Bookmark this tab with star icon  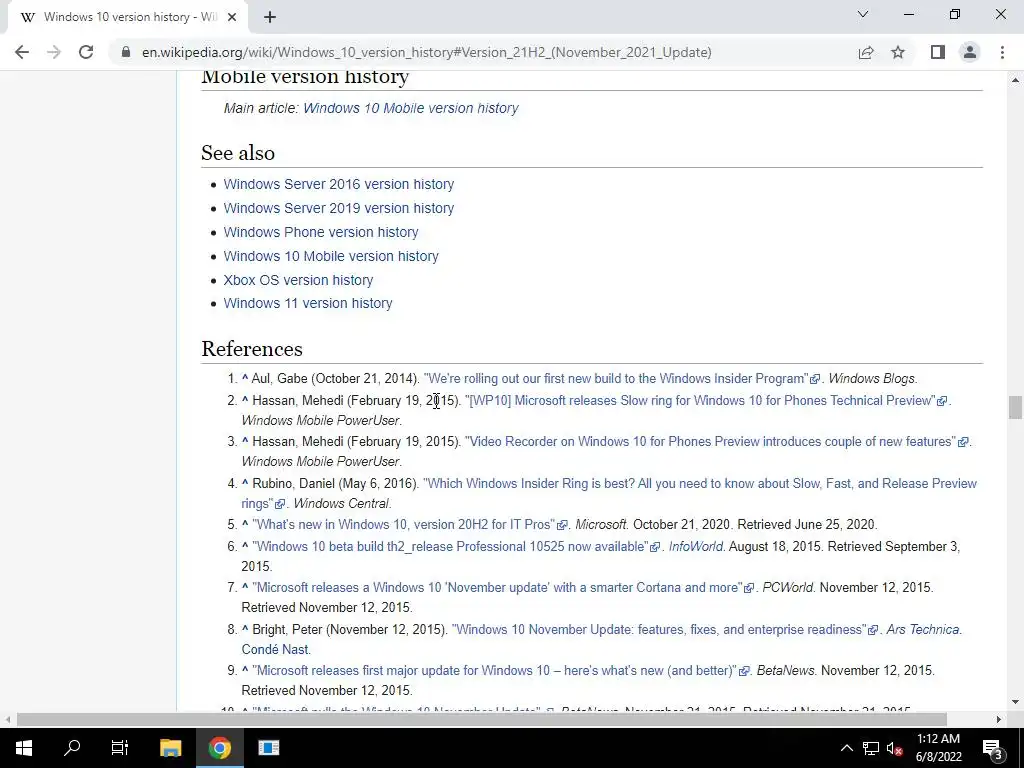898,52
